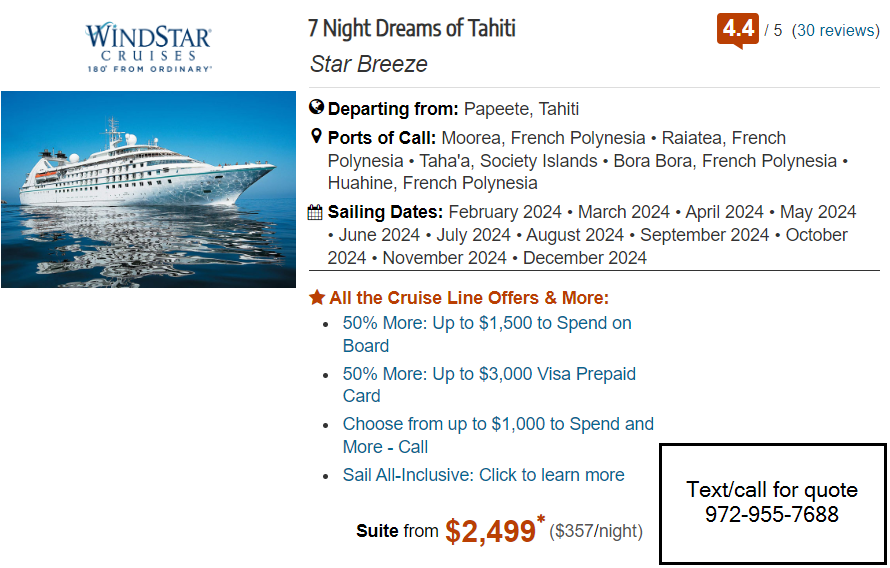Click the map pin icon beside Ports of Call
This screenshot has width=890, height=568.
[x=317, y=136]
